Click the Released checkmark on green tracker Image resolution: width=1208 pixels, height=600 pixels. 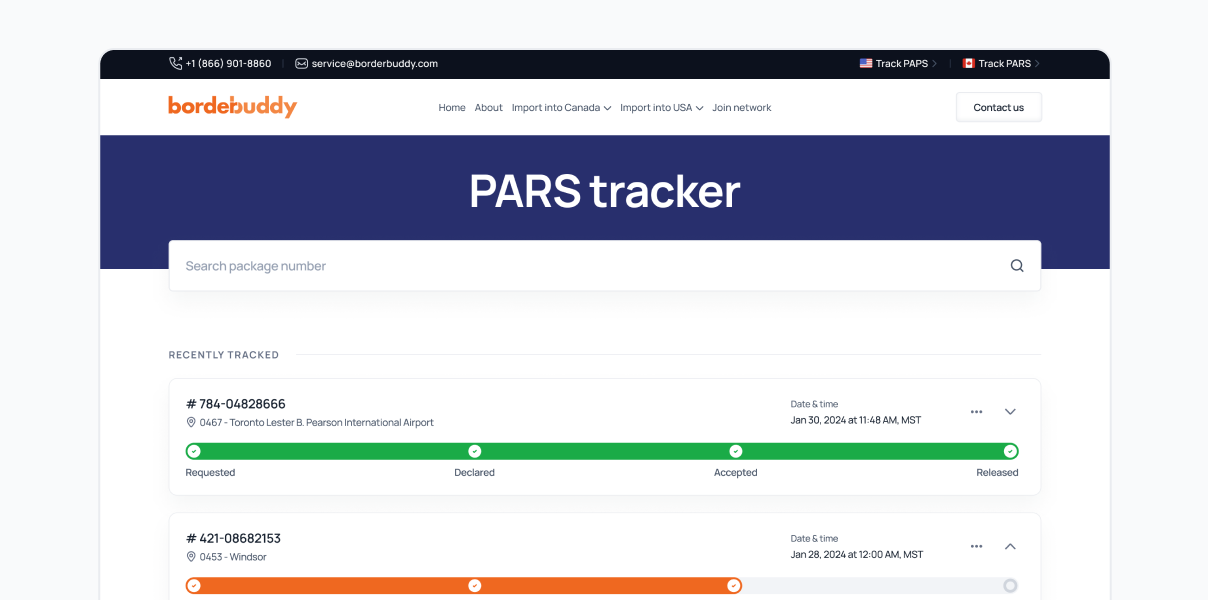[x=1010, y=451]
